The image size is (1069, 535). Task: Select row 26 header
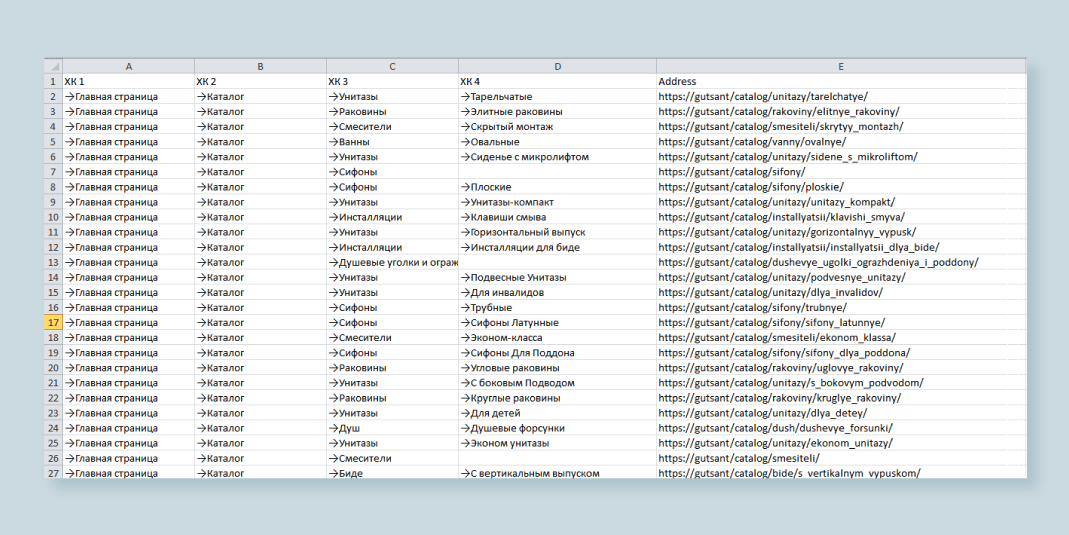point(53,458)
